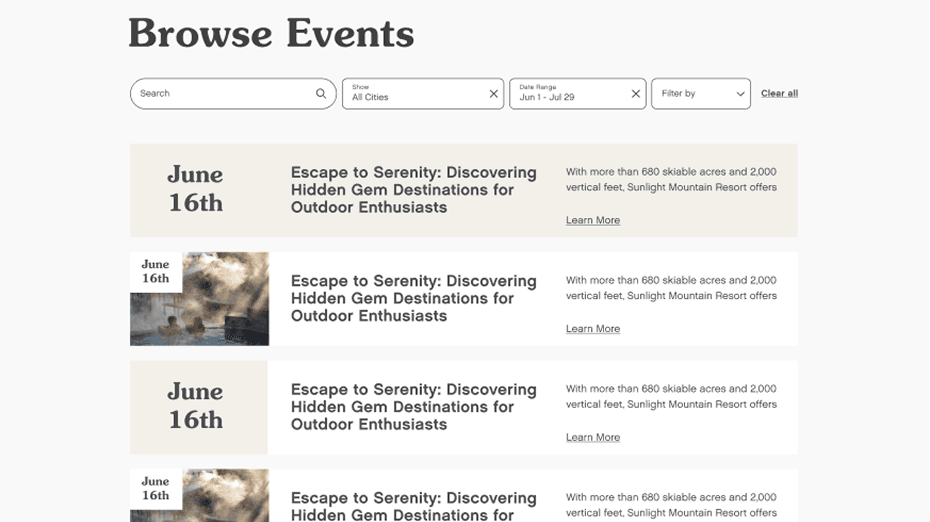This screenshot has width=930, height=522.
Task: Click the search magnifier icon
Action: 321,93
